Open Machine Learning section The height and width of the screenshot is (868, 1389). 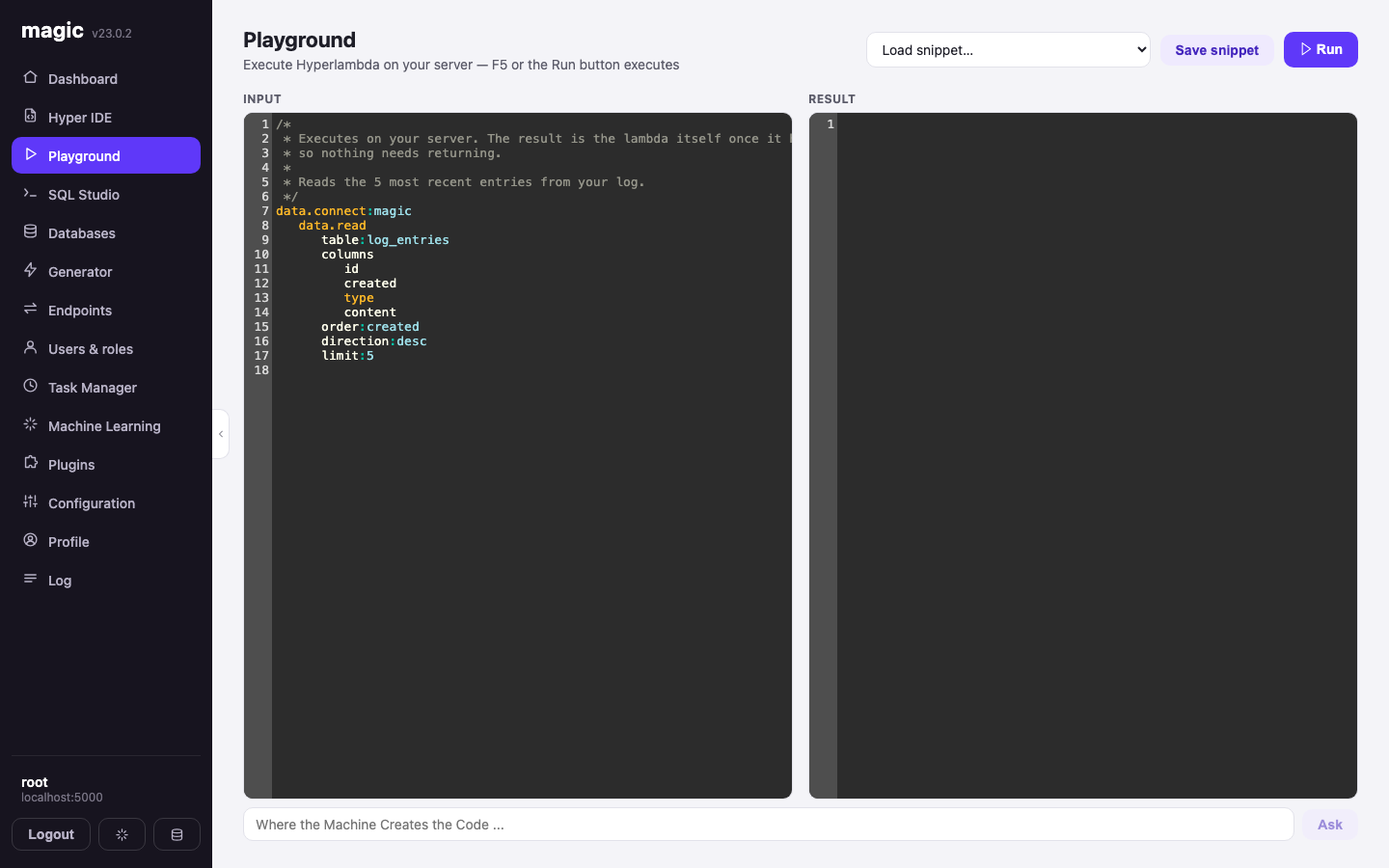pos(106,425)
